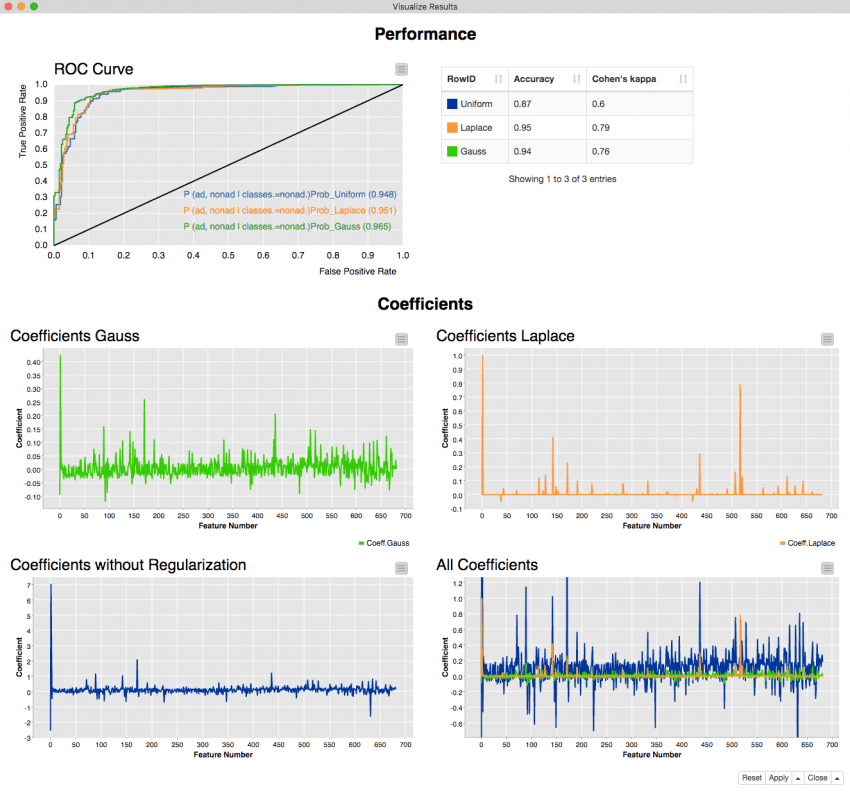
Task: Expand the Apply button dropdown arrow
Action: (x=797, y=777)
